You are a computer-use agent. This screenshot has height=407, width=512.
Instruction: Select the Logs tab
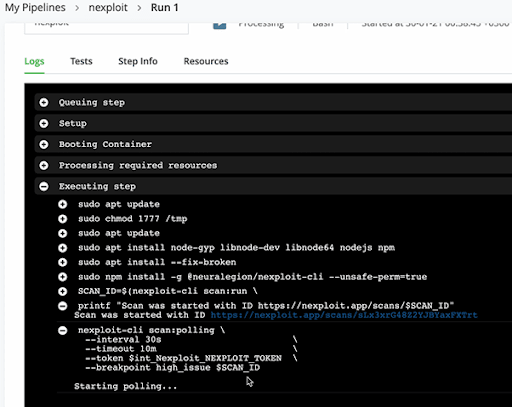[x=34, y=61]
